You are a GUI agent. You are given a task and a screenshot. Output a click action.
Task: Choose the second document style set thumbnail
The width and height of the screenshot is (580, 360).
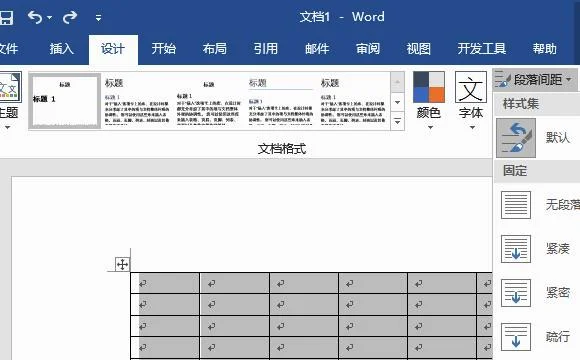coord(137,101)
